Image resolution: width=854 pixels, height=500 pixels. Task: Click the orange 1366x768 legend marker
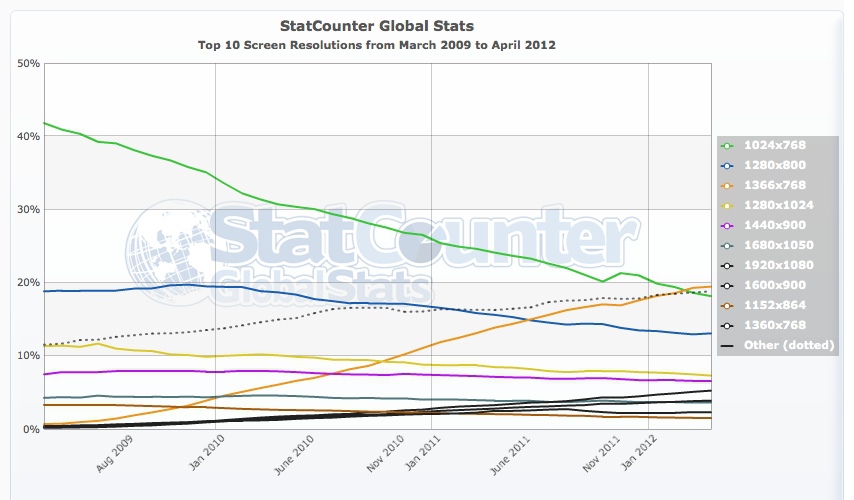[727, 186]
